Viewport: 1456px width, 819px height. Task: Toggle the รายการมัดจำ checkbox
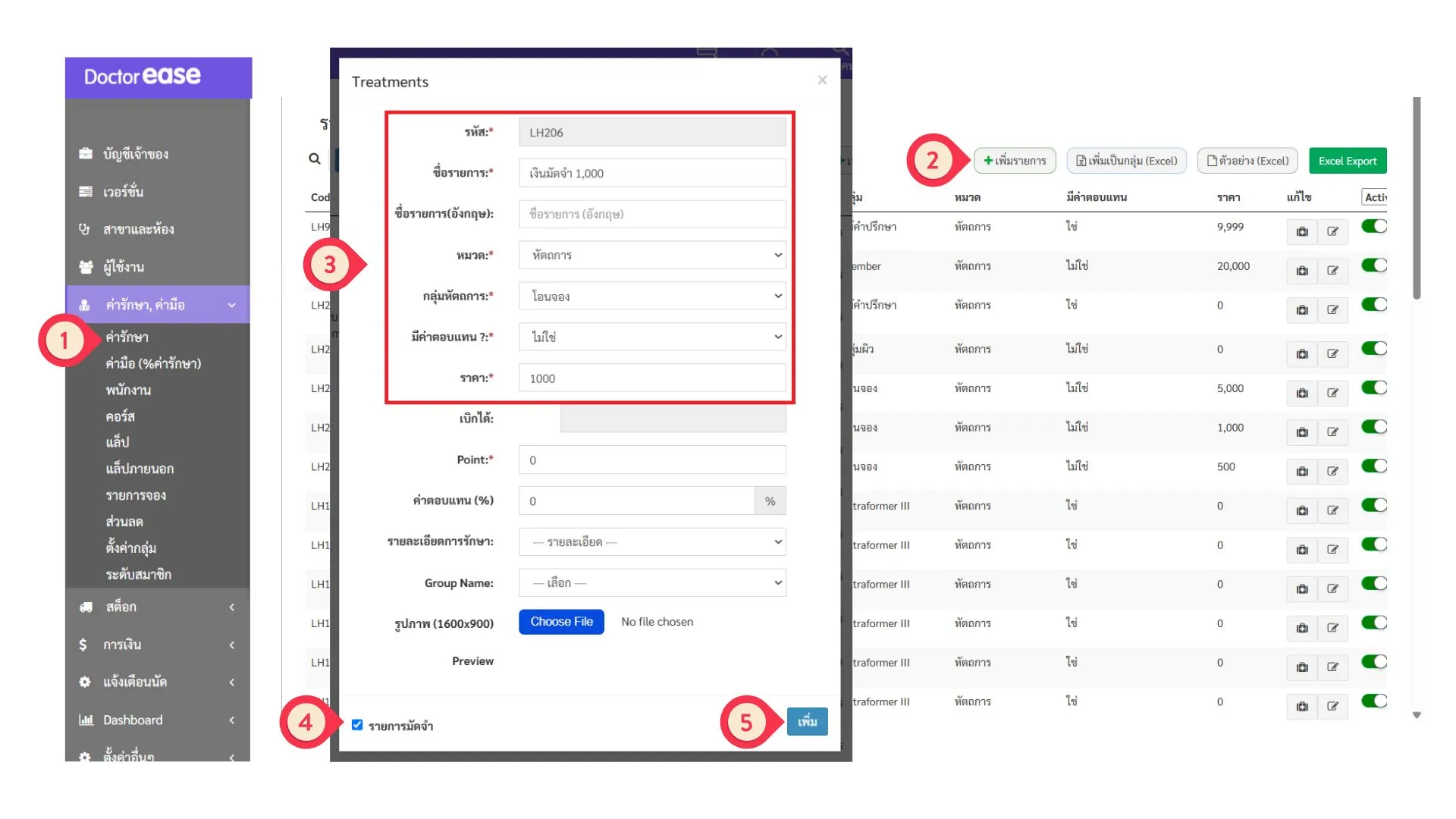[357, 725]
